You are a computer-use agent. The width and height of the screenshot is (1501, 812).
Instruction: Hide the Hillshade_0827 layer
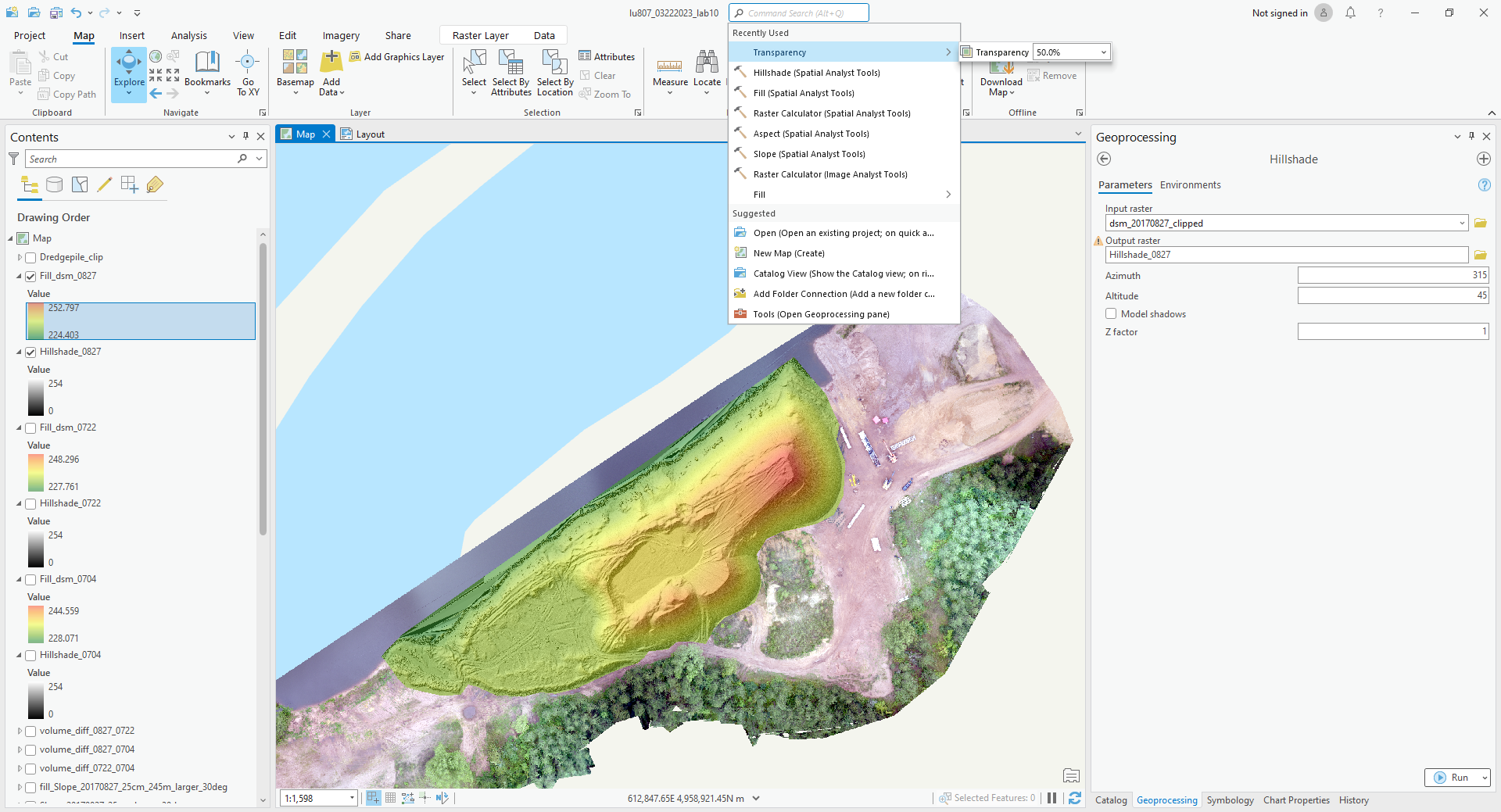[30, 352]
